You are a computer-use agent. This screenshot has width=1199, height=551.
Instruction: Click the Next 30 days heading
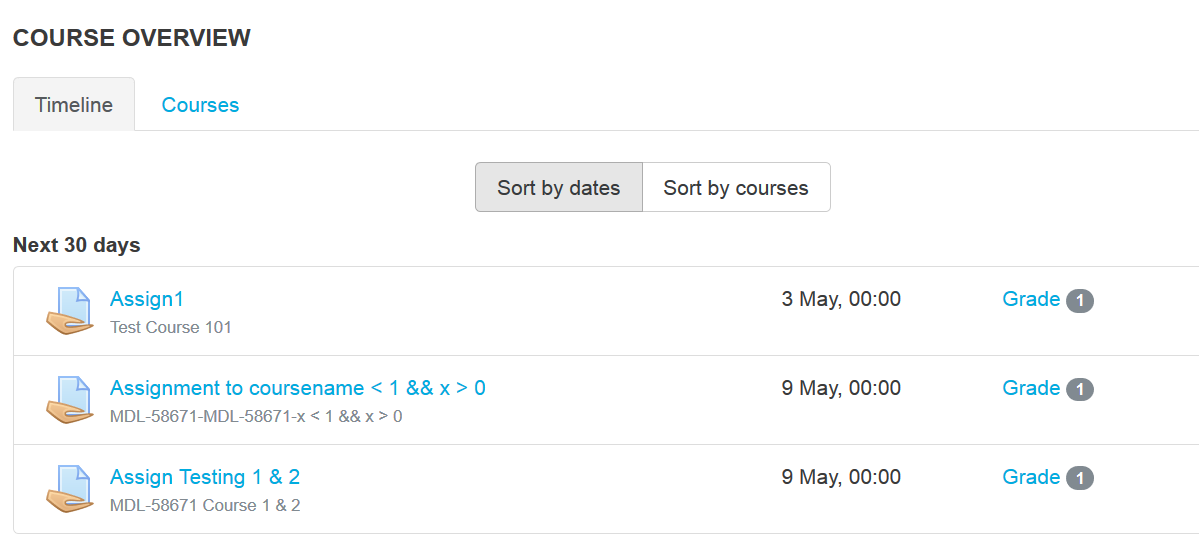(x=76, y=245)
